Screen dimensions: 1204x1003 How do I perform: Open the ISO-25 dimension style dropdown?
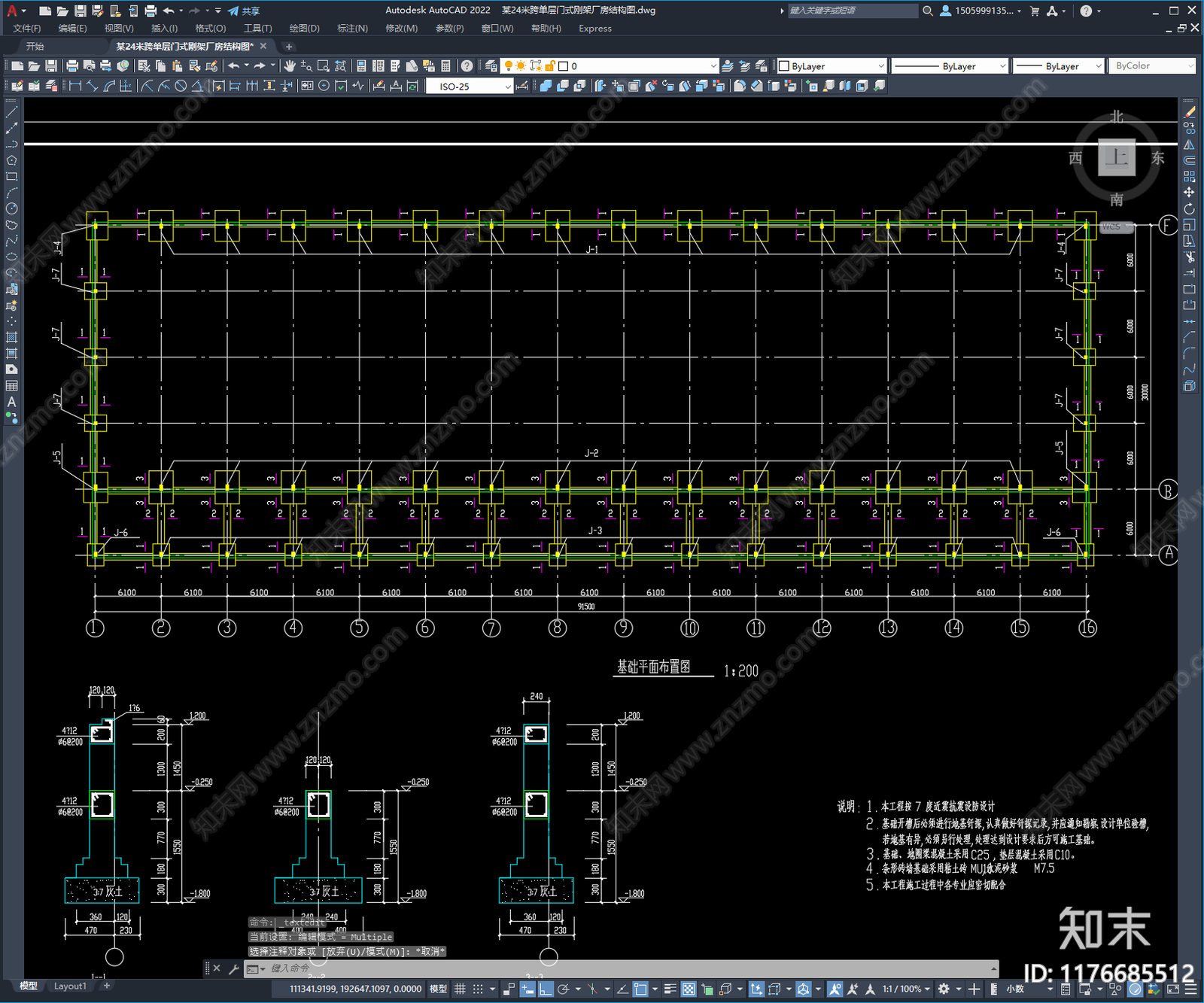[x=470, y=87]
